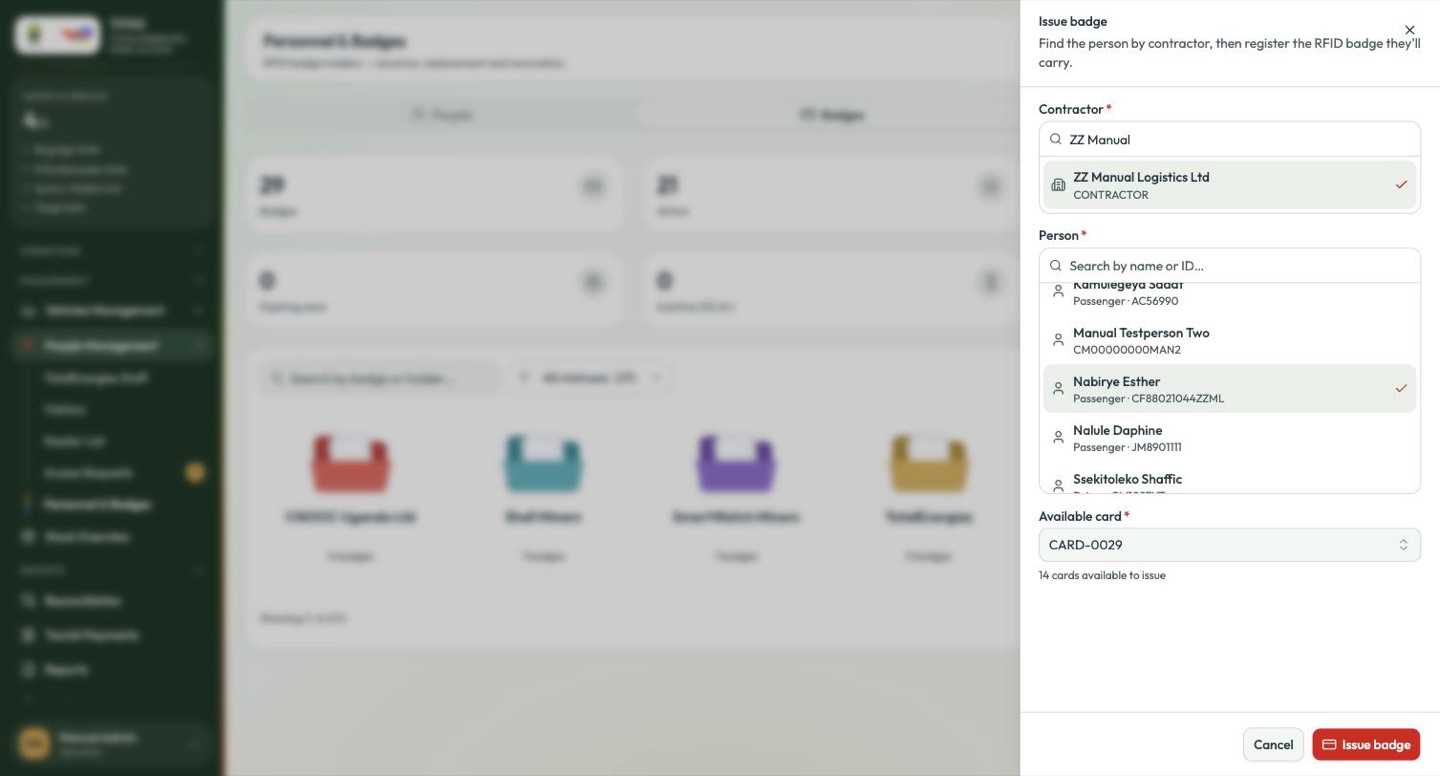Select the ZZ Manual Logistics Ltd contractor
The image size is (1440, 776).
(1229, 185)
